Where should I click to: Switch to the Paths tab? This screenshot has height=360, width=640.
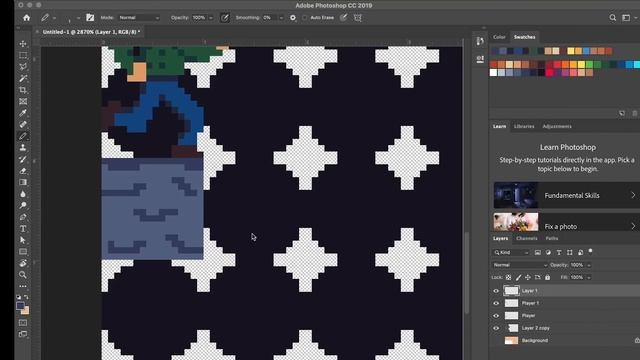[552, 238]
